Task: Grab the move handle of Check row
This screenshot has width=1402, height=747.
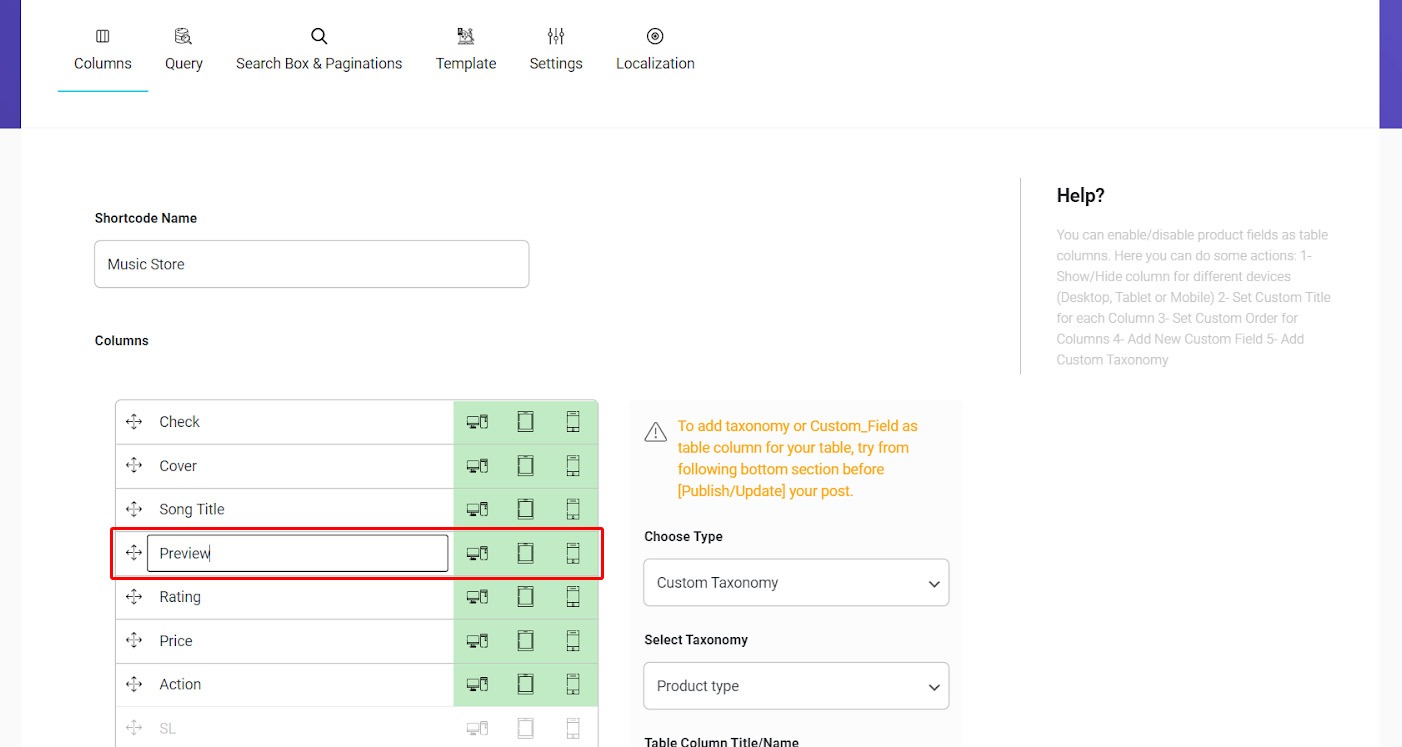Action: coord(134,422)
